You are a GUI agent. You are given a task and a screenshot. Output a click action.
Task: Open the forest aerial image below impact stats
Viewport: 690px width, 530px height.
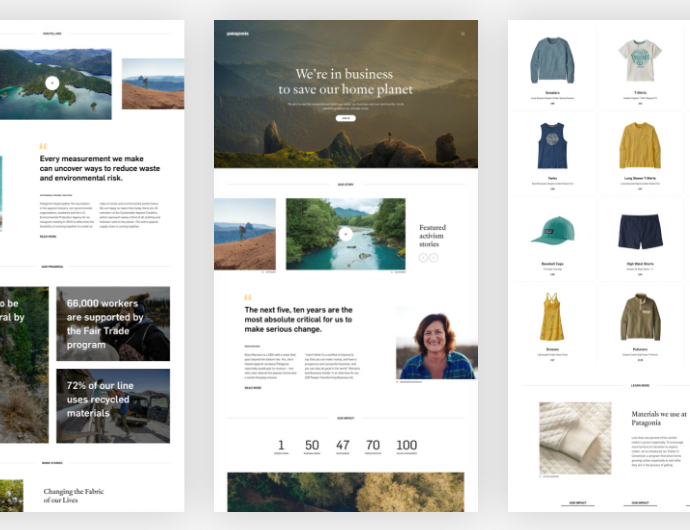345,492
